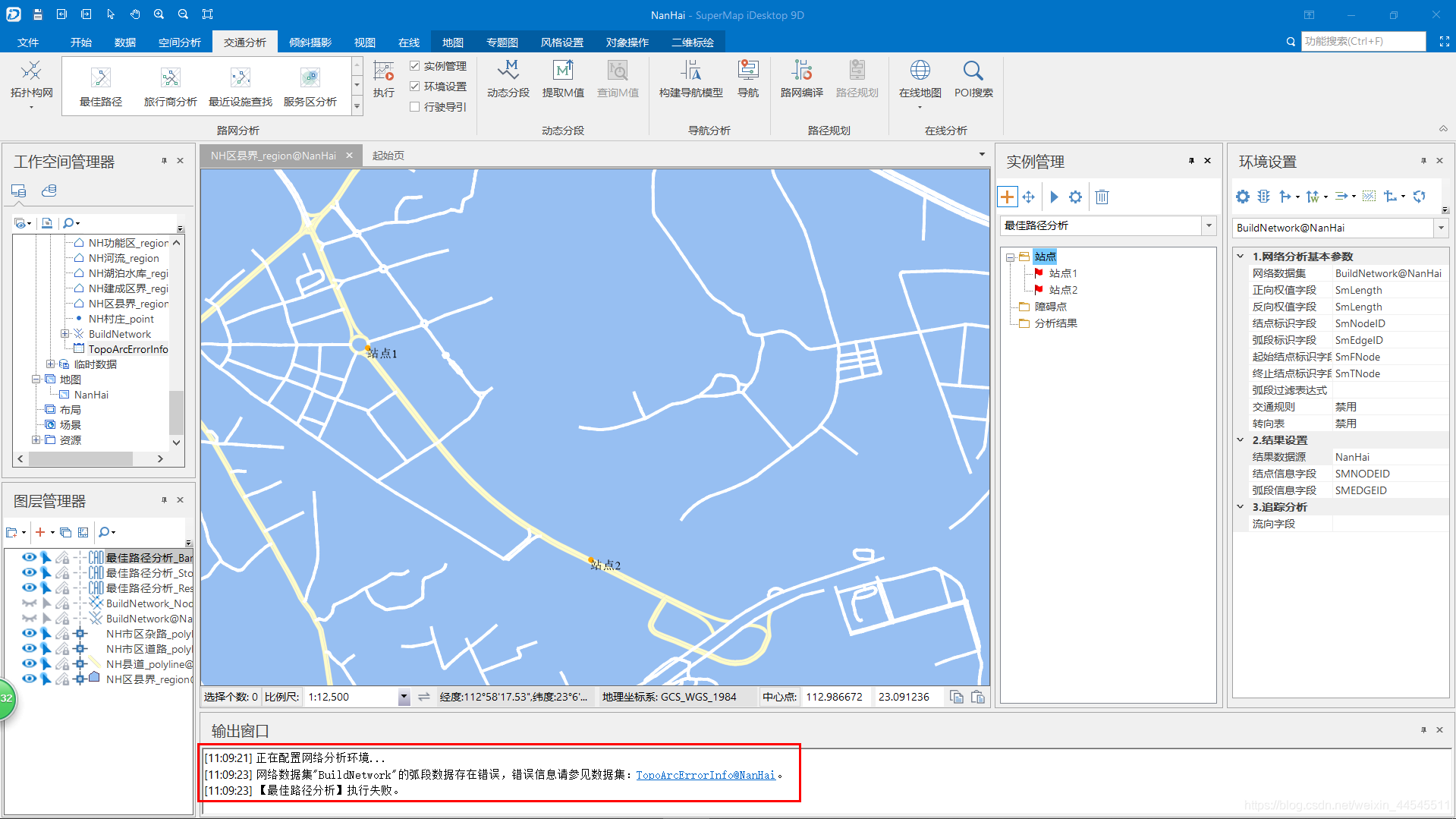
Task: Select the 服务区分析 service area tool
Action: click(x=310, y=87)
